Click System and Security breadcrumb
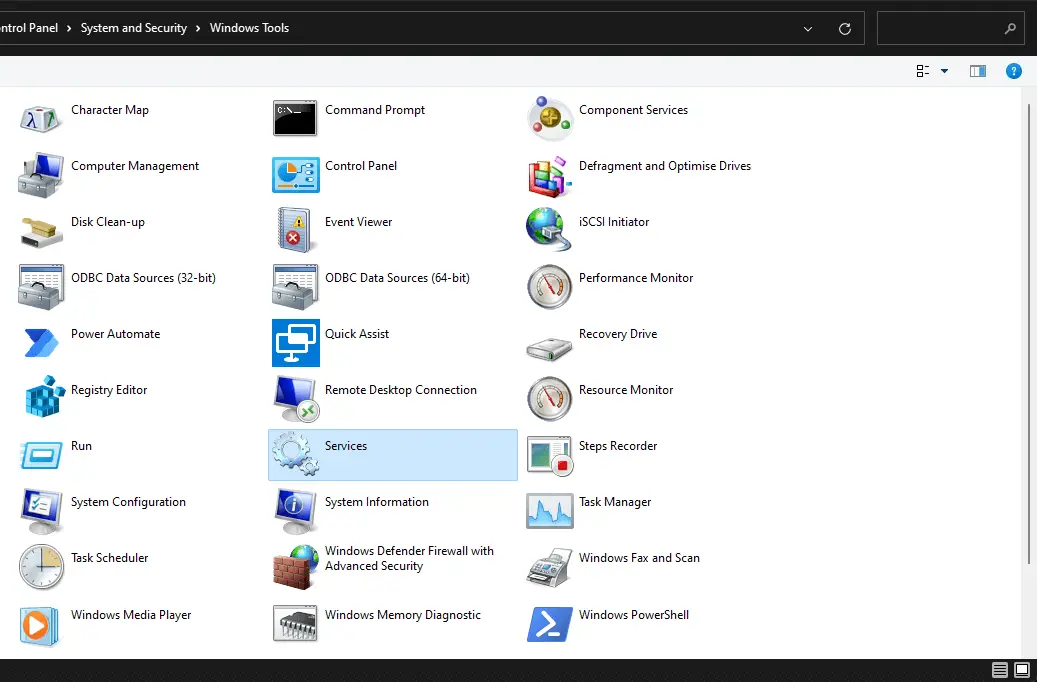The image size is (1037, 682). (134, 28)
